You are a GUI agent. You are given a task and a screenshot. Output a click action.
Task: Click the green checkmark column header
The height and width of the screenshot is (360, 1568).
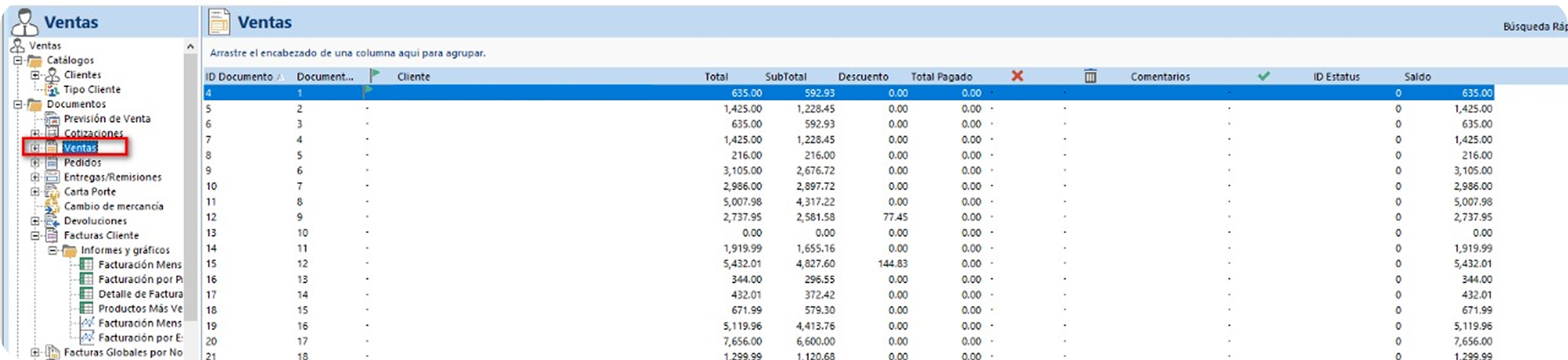pyautogui.click(x=1264, y=76)
